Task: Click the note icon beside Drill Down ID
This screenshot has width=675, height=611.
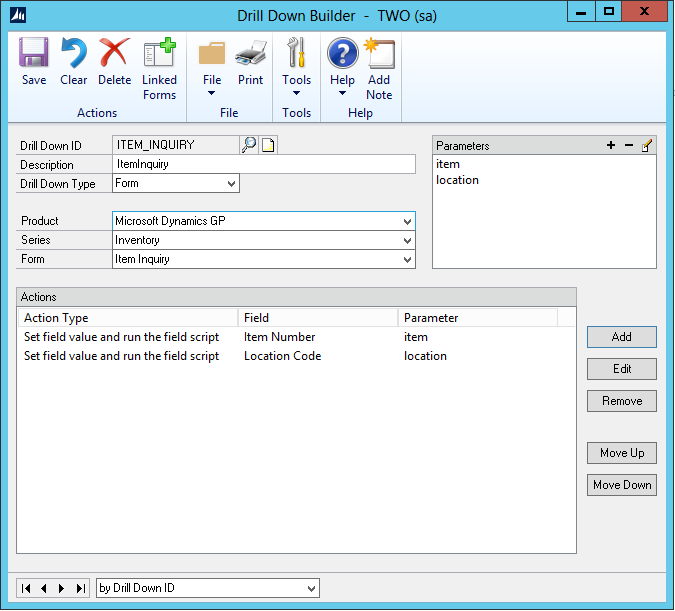Action: click(268, 145)
